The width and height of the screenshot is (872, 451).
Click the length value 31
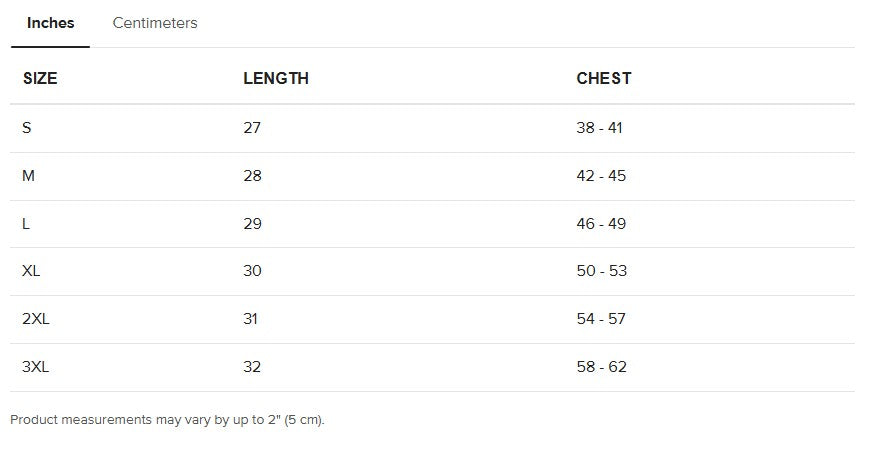tap(250, 319)
